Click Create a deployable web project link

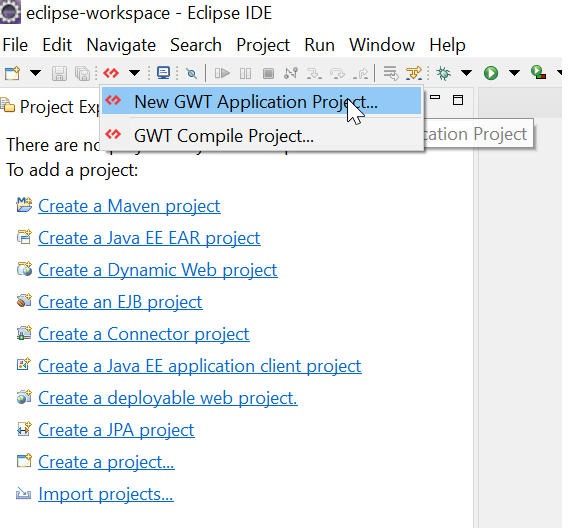pos(168,398)
